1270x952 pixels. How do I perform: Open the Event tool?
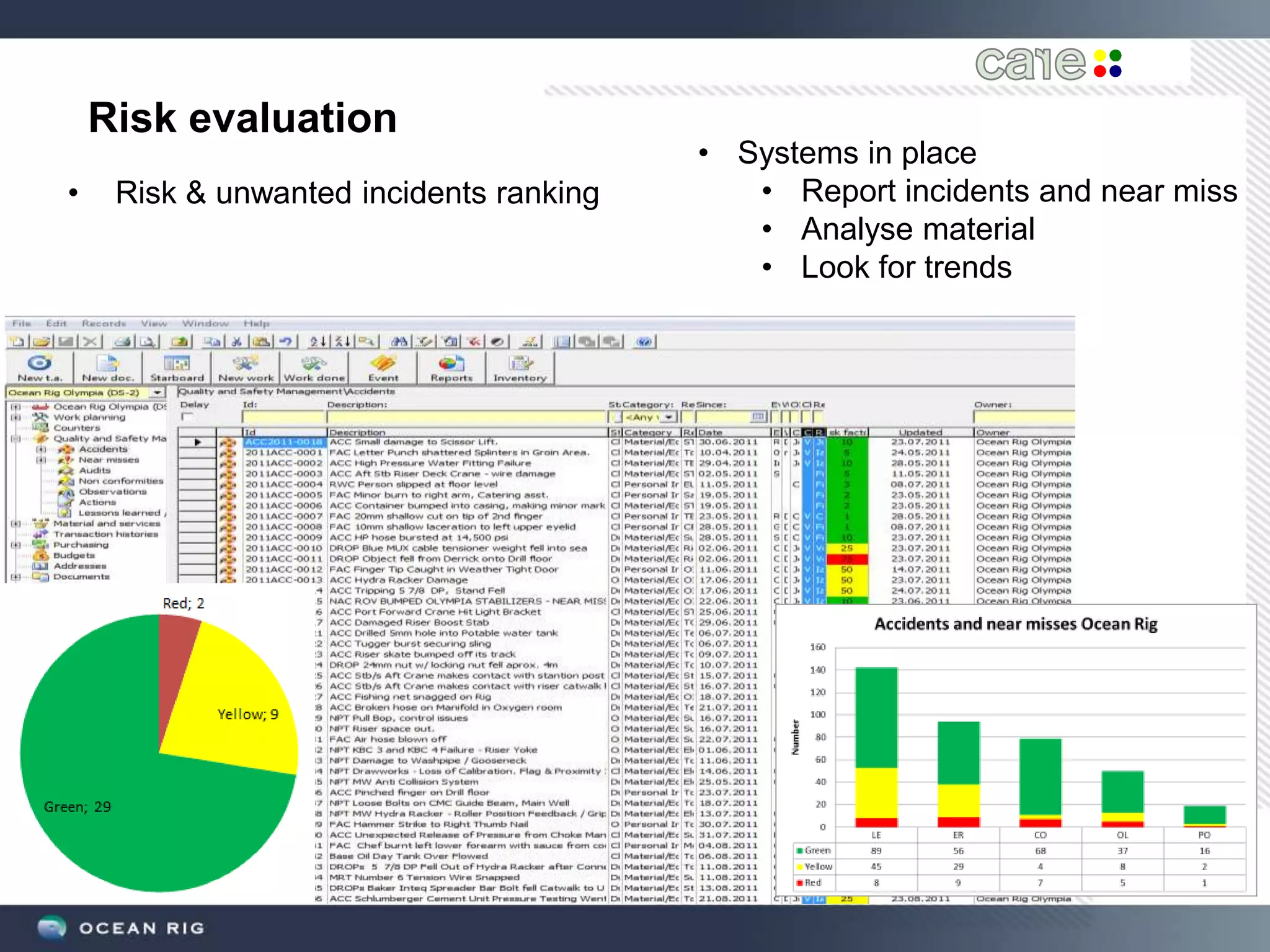[383, 368]
